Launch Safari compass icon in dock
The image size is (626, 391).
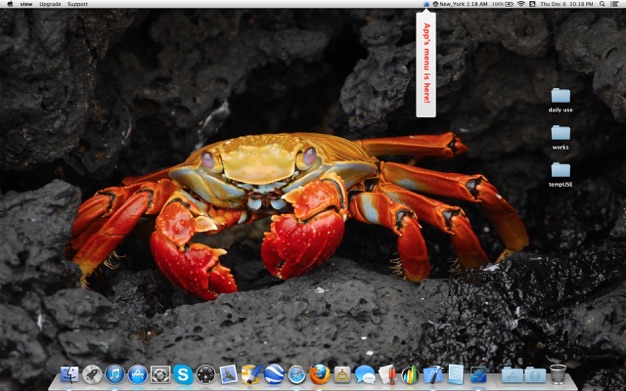297,375
